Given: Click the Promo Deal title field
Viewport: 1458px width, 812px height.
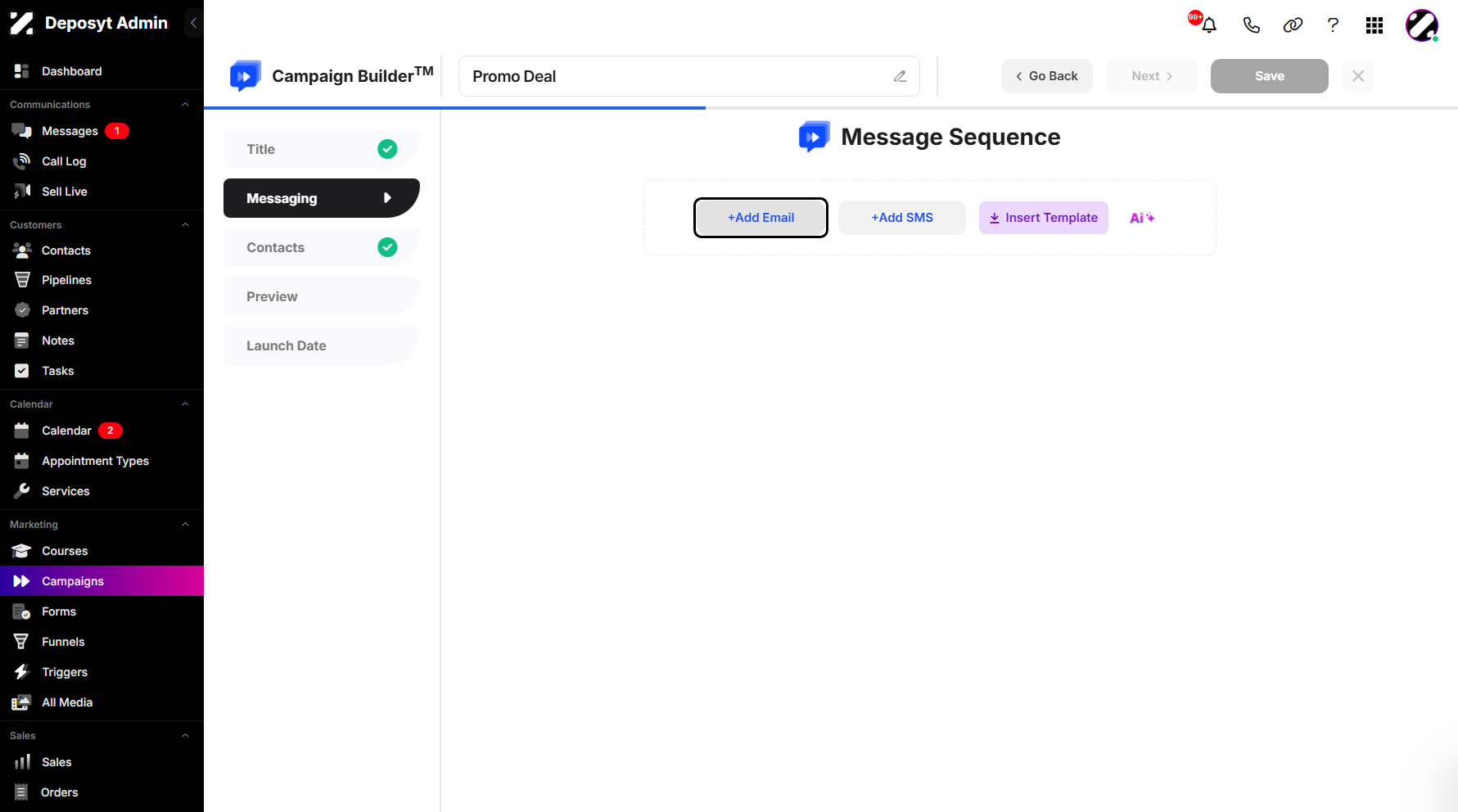Looking at the screenshot, I should pos(689,76).
